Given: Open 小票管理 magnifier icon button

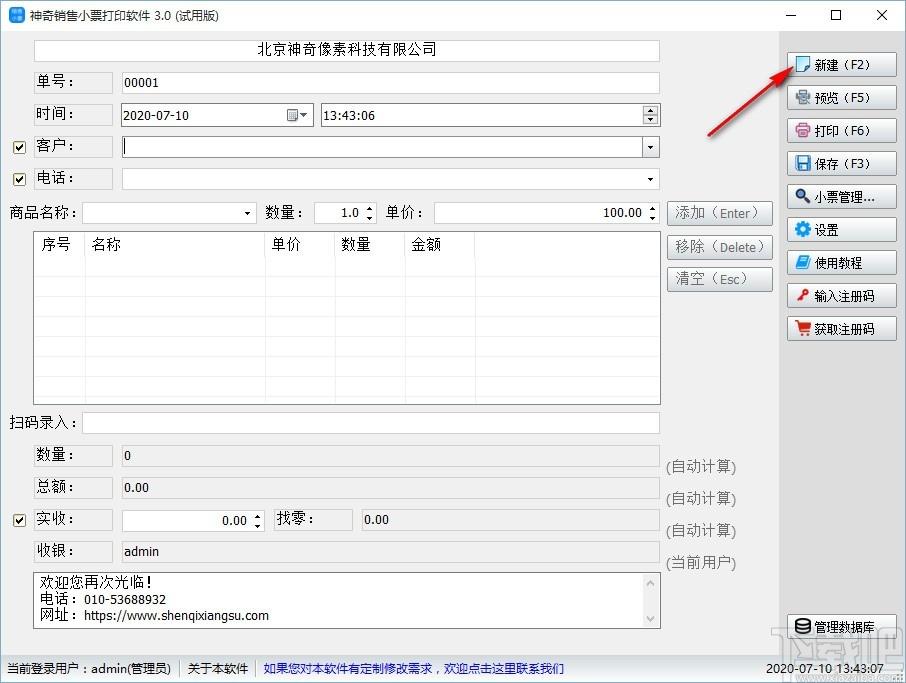Looking at the screenshot, I should click(x=803, y=196).
